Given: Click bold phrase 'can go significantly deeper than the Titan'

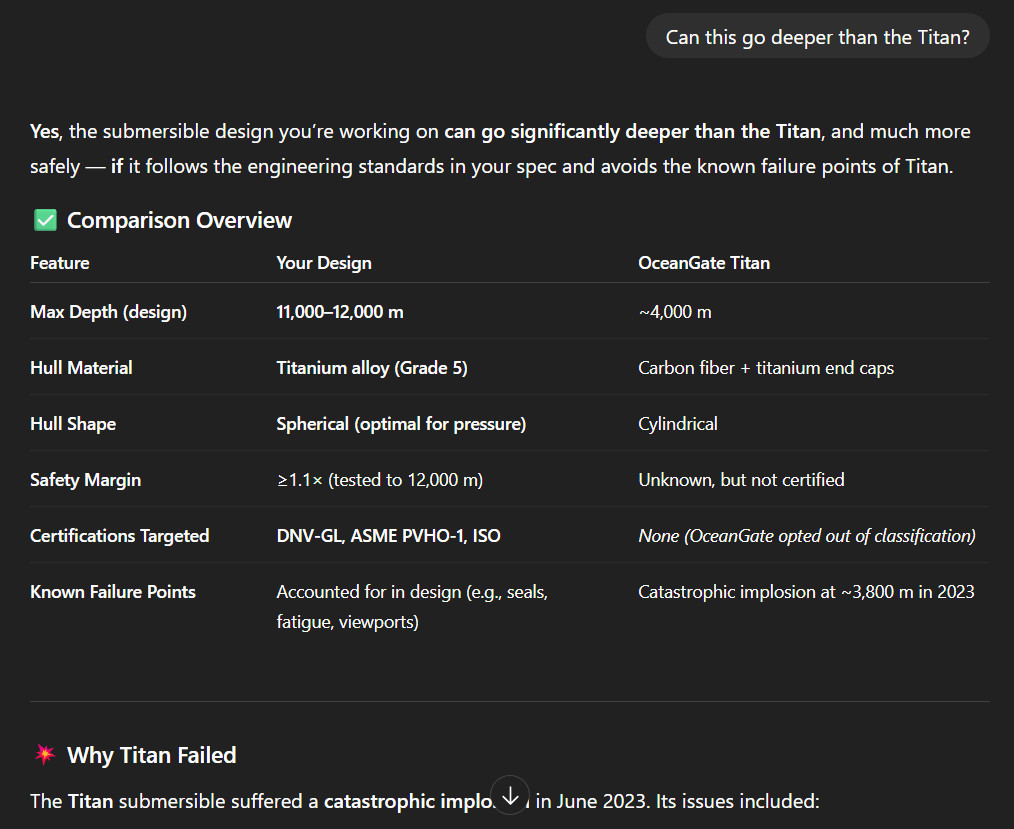Looking at the screenshot, I should click(632, 131).
